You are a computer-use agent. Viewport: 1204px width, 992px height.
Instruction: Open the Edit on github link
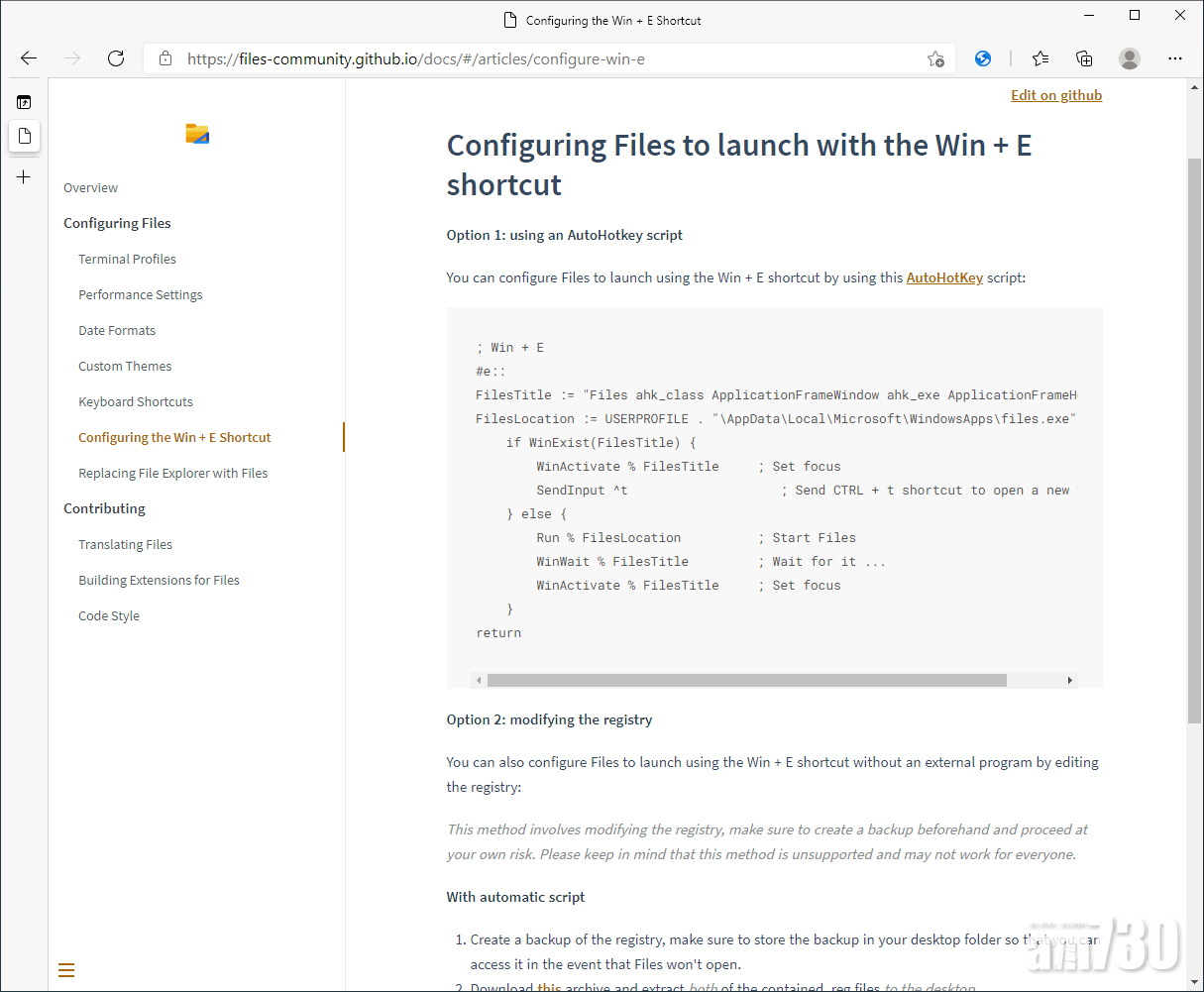pyautogui.click(x=1055, y=95)
